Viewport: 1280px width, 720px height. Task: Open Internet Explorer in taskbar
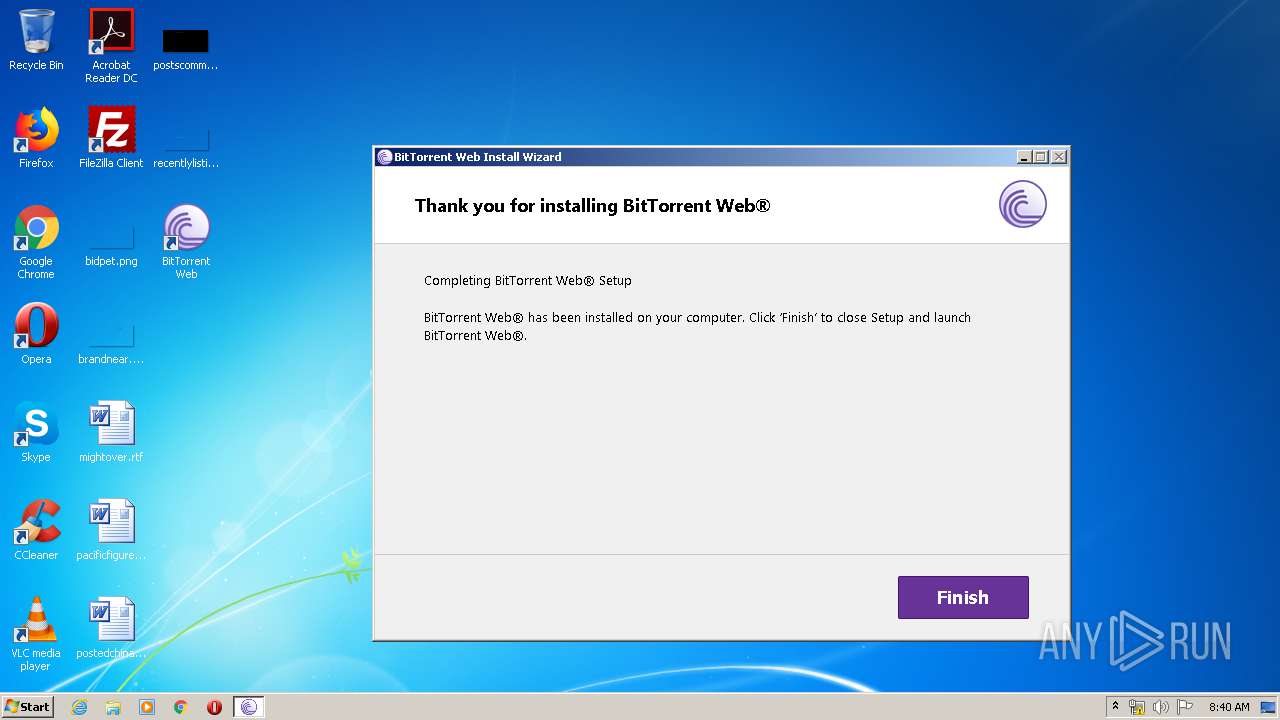coord(79,707)
